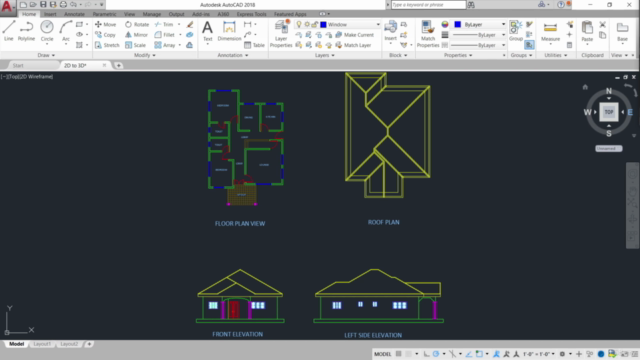The width and height of the screenshot is (640, 360).
Task: Select the Line draw tool
Action: 9,31
